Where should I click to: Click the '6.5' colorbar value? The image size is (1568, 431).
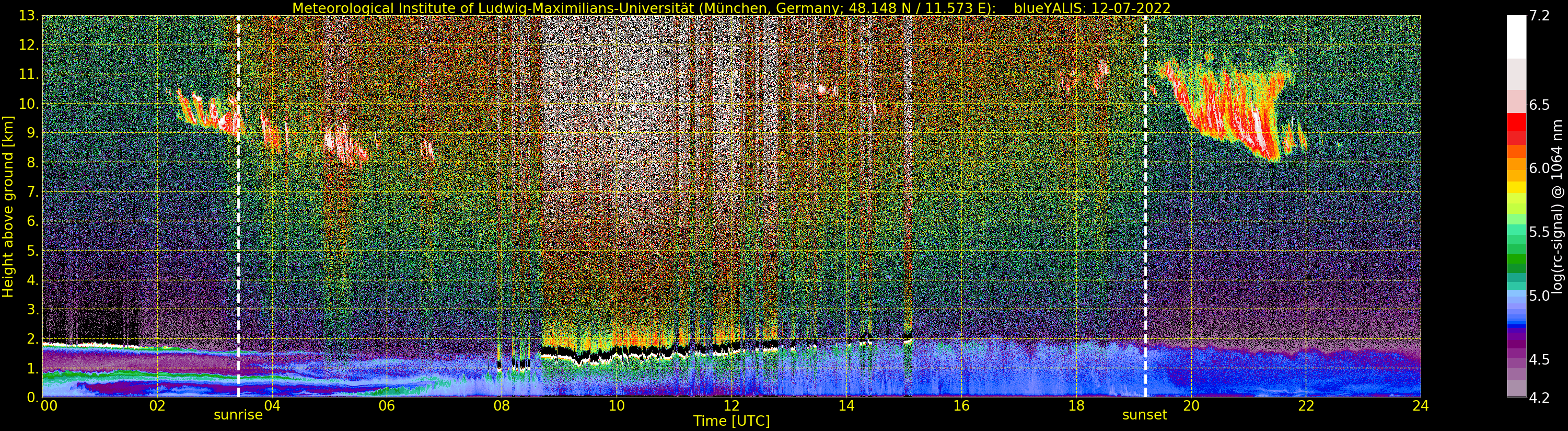pyautogui.click(x=1539, y=105)
